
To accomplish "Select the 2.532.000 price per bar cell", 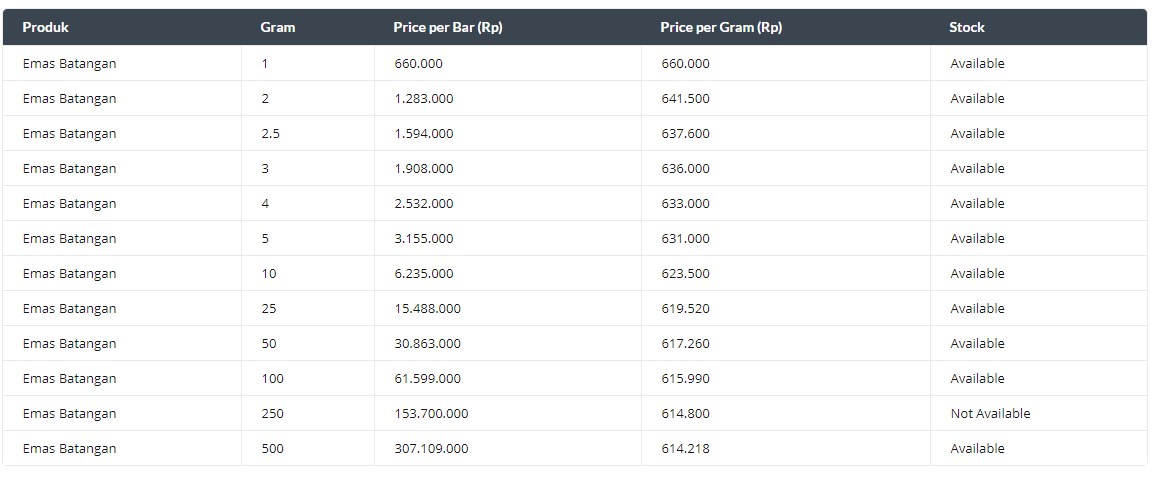I will [424, 204].
